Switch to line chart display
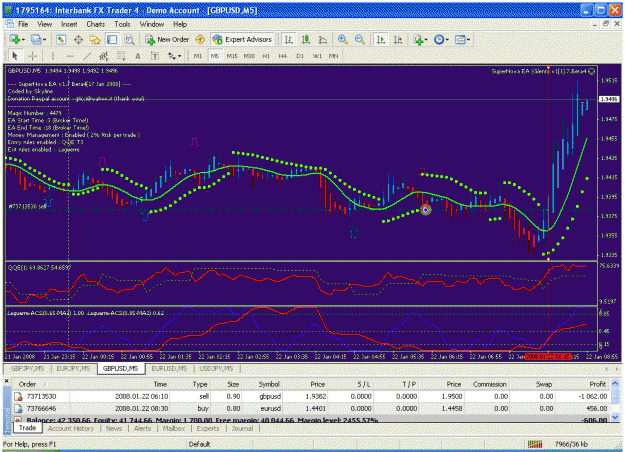625x452 pixels. click(x=322, y=39)
